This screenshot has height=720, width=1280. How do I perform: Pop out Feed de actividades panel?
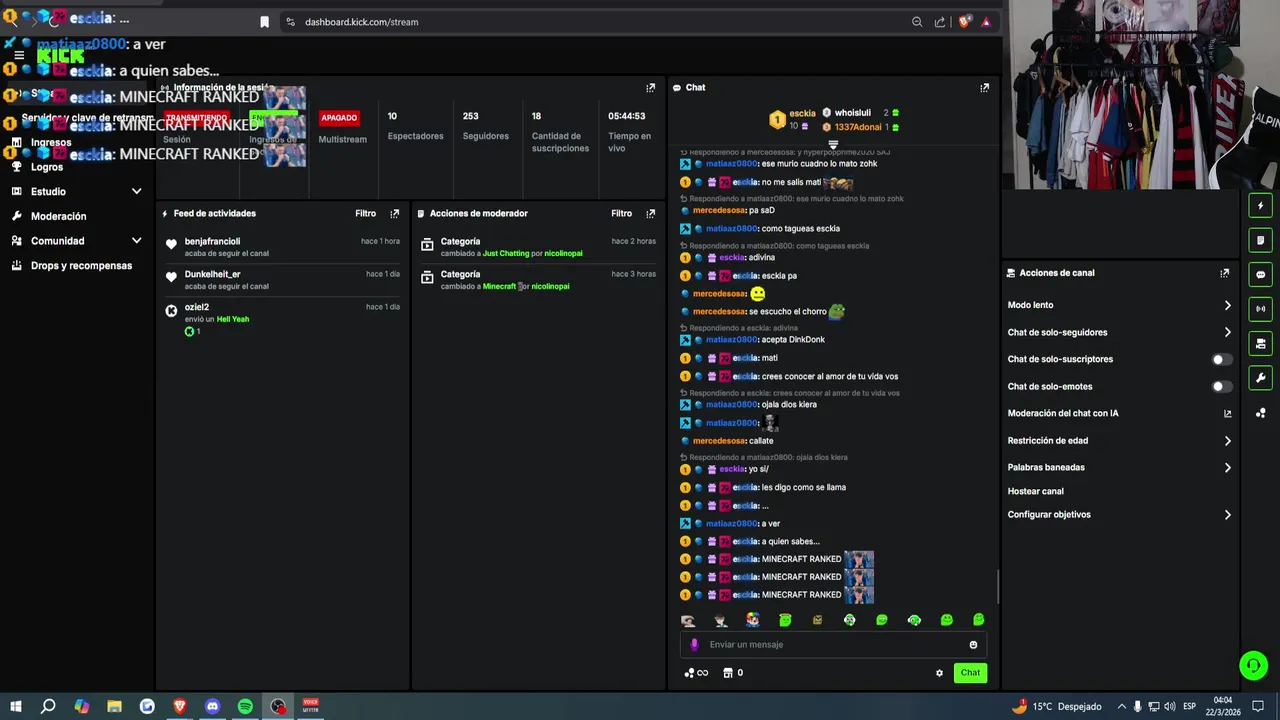[x=394, y=214]
